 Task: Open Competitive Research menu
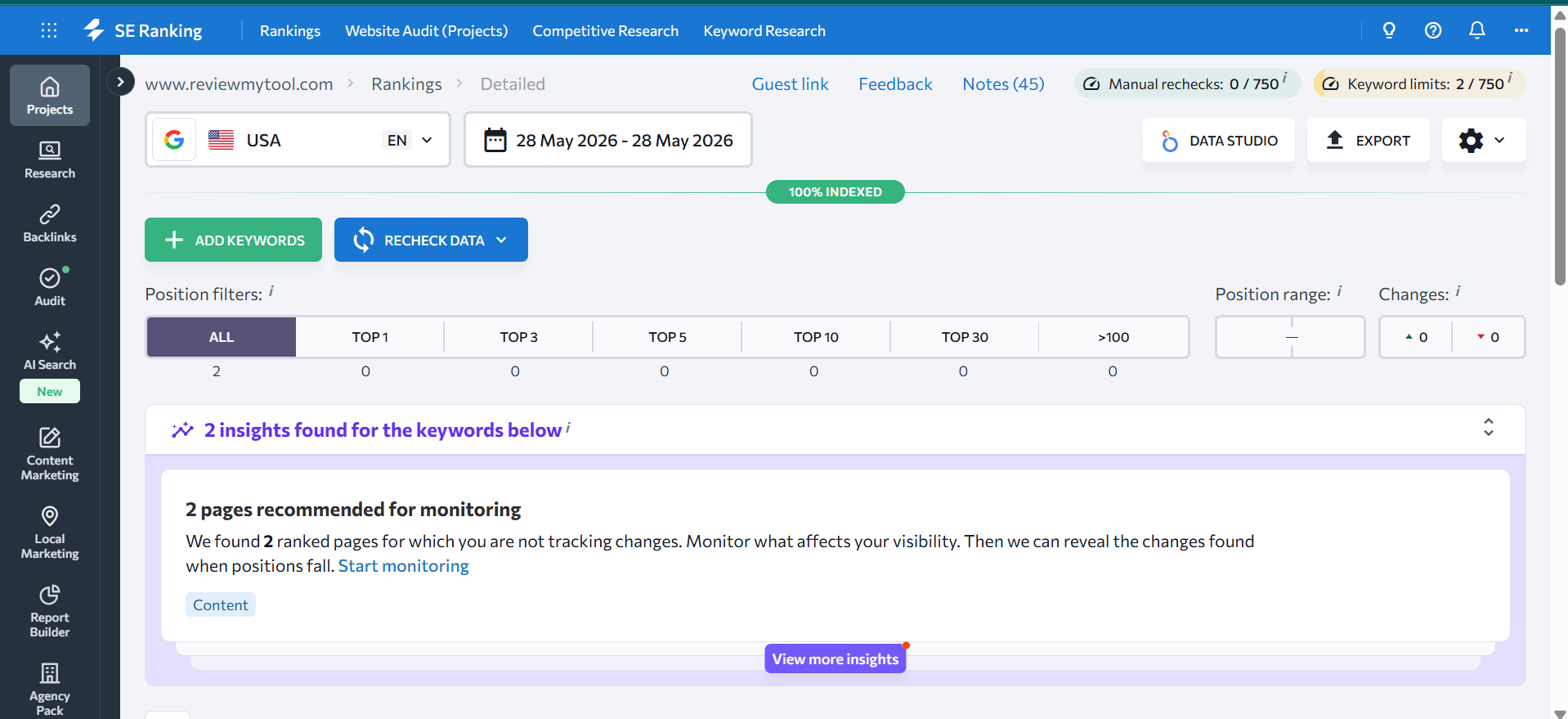point(606,30)
